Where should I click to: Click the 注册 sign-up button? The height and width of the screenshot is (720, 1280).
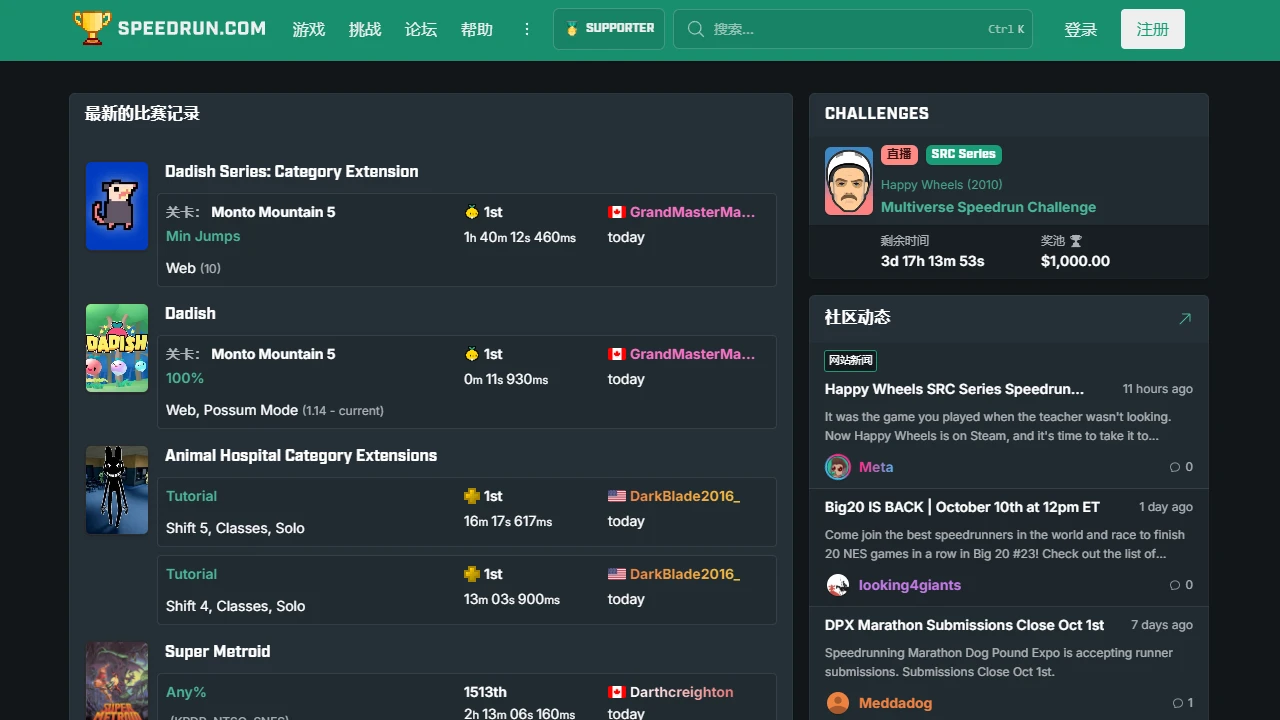tap(1153, 29)
